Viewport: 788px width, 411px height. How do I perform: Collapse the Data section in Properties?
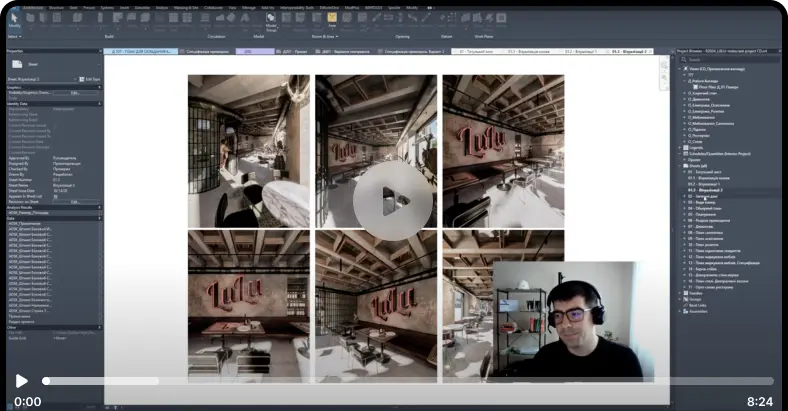[x=99, y=218]
